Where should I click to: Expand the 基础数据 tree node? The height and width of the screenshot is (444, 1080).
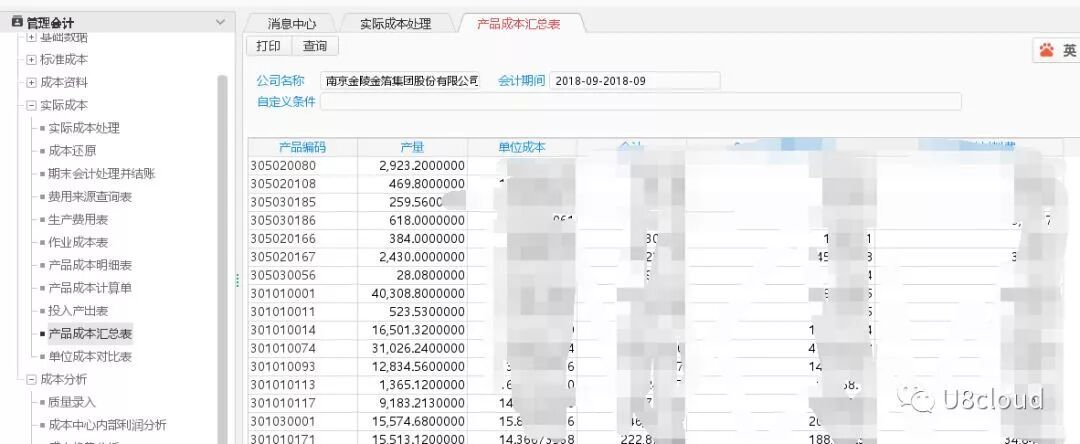coord(31,38)
